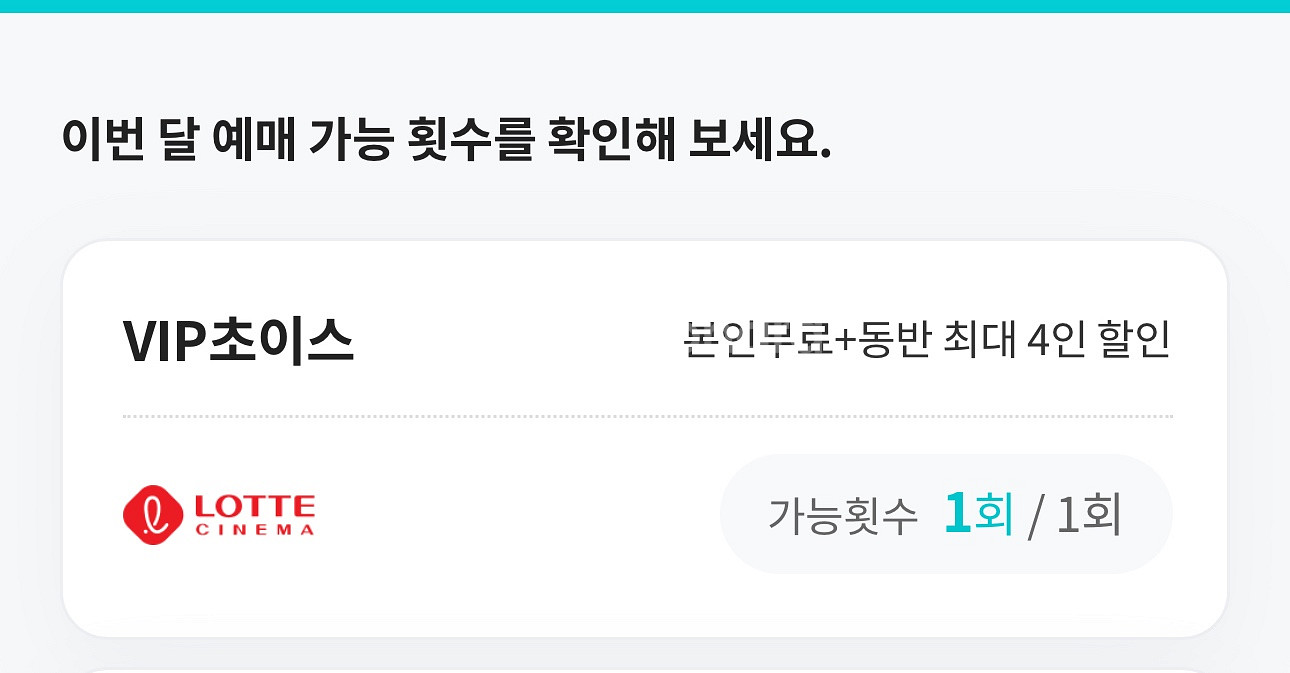
Task: Toggle the Lotte Cinema partner selection
Action: pos(220,513)
